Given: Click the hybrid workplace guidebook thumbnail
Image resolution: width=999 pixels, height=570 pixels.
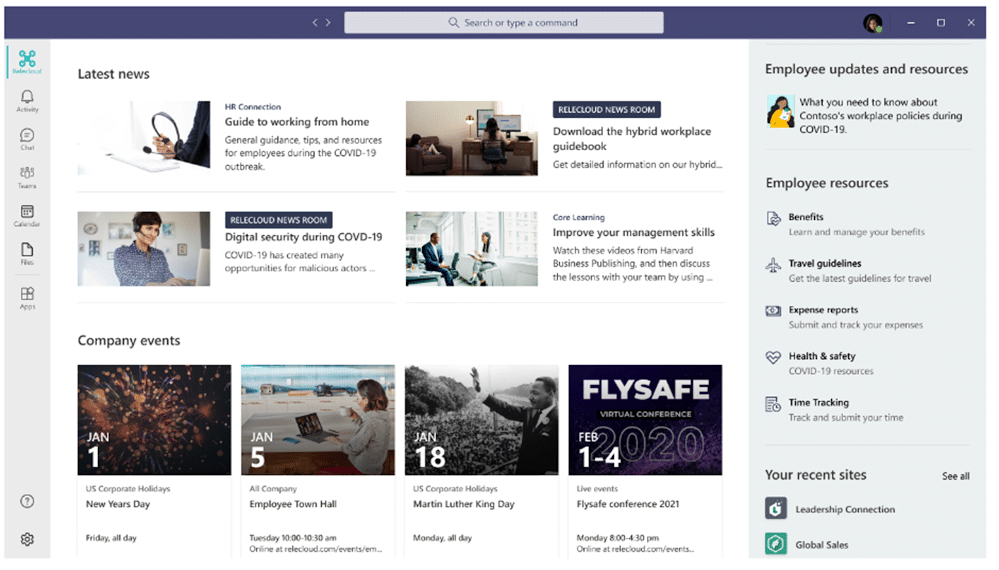Looking at the screenshot, I should (x=471, y=138).
